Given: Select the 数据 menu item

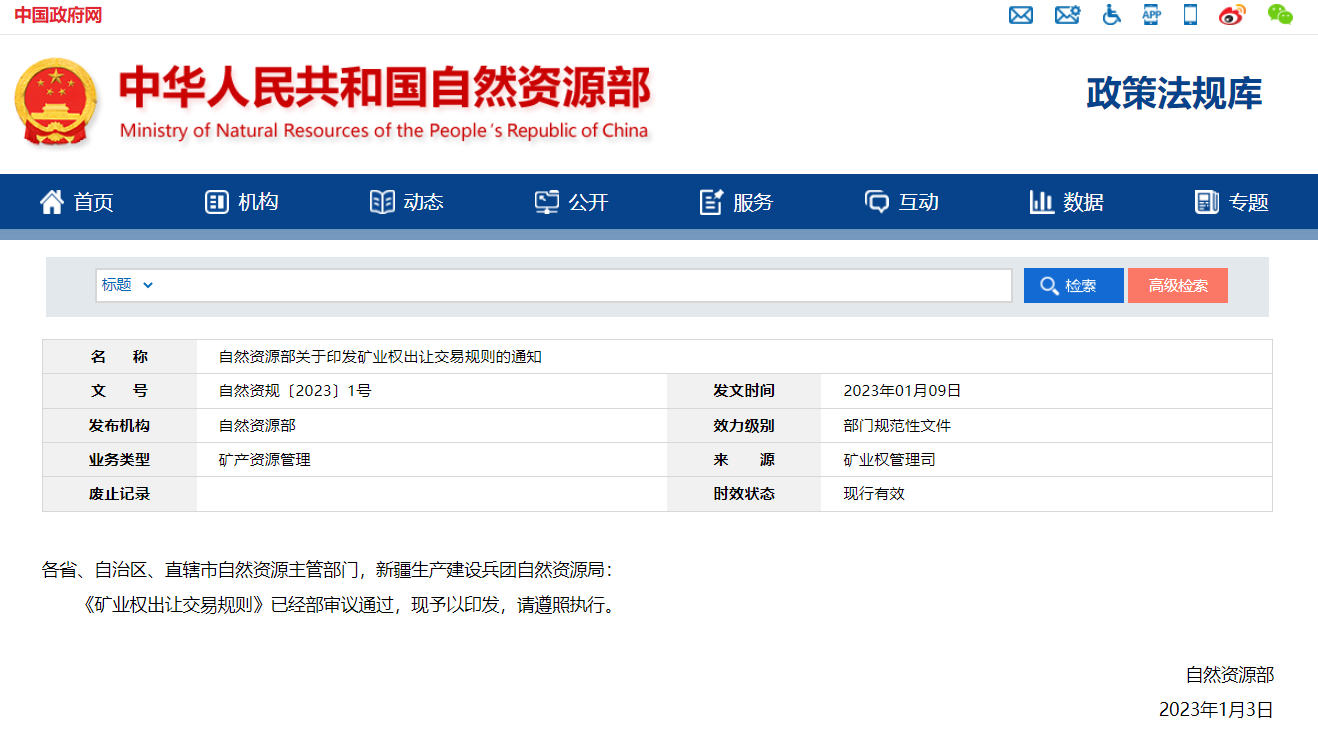Looking at the screenshot, I should pyautogui.click(x=1067, y=202).
